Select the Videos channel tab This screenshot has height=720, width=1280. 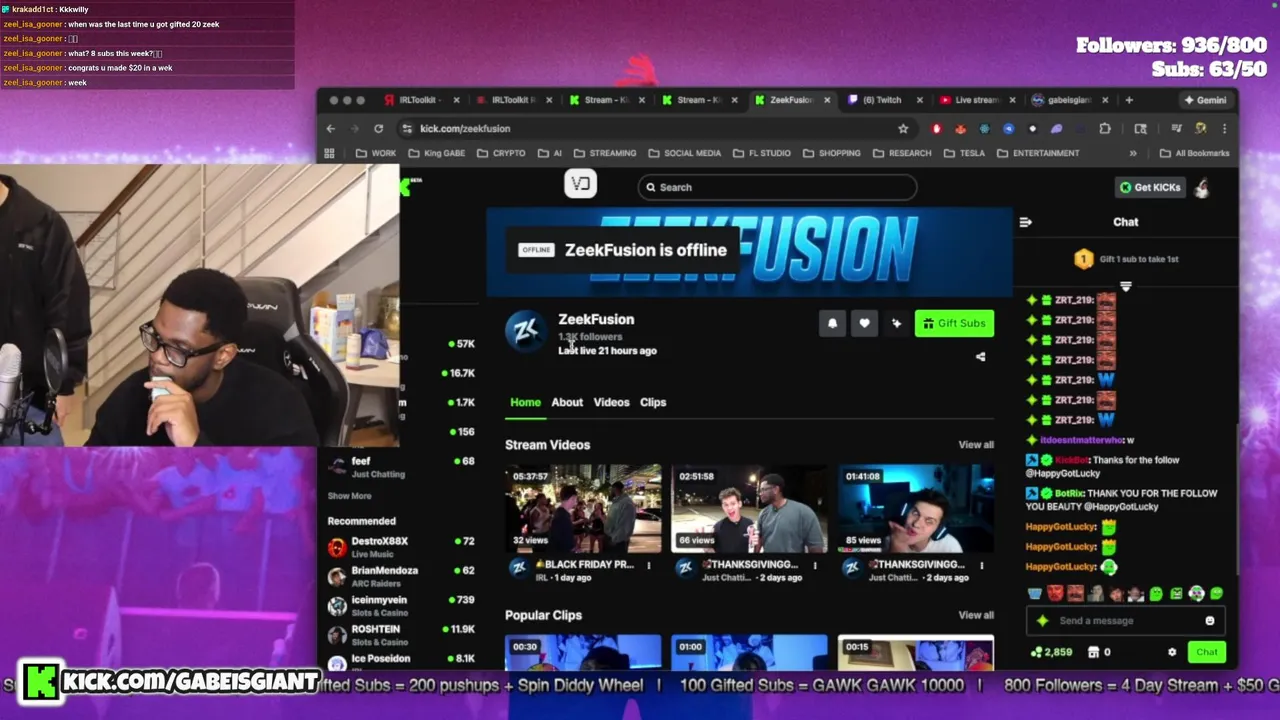[x=611, y=402]
